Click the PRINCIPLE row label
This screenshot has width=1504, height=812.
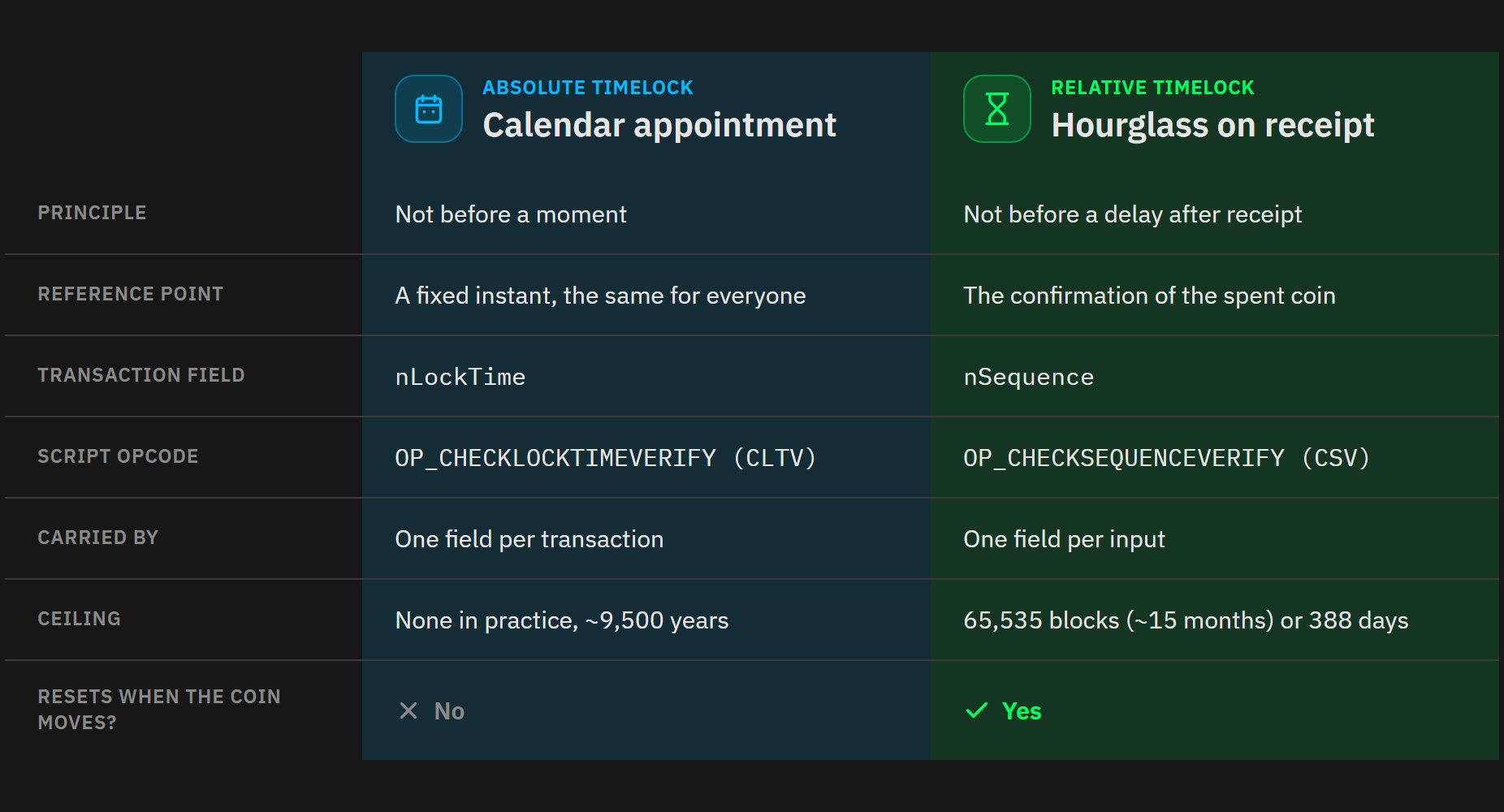pos(93,213)
